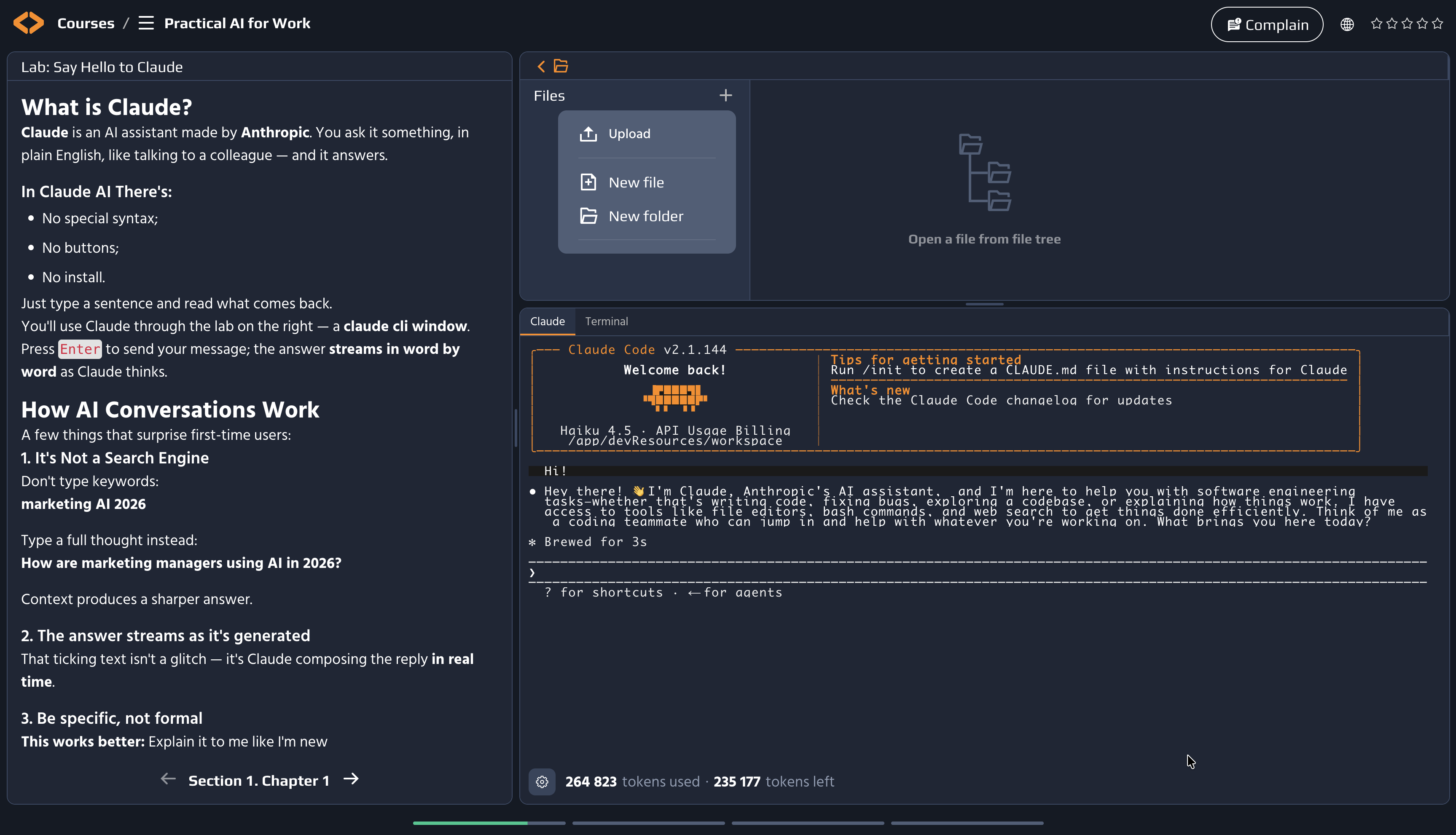Click the 'Hi!' message line
1456x835 pixels.
[x=978, y=471]
